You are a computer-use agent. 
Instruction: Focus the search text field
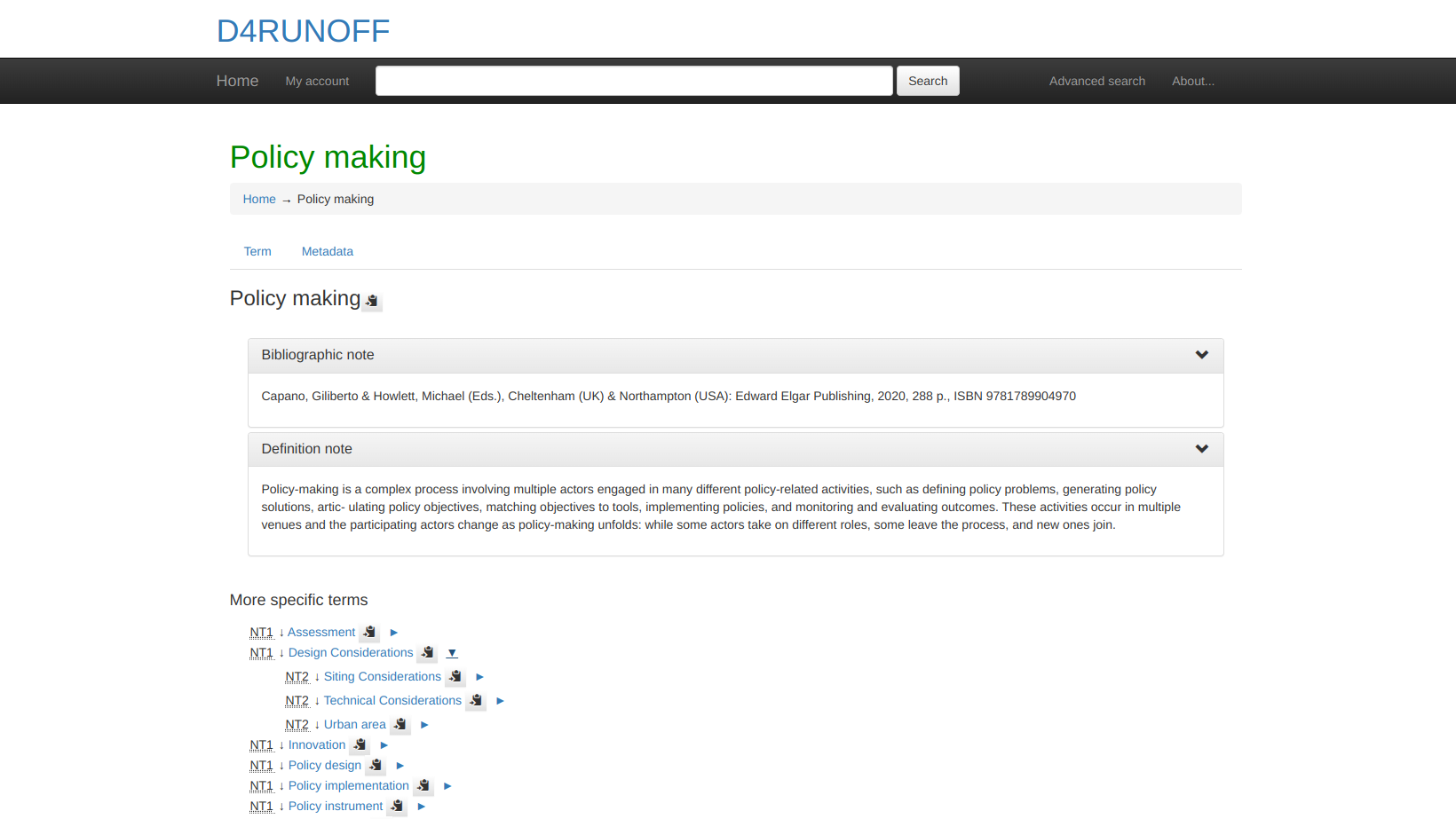(x=634, y=81)
